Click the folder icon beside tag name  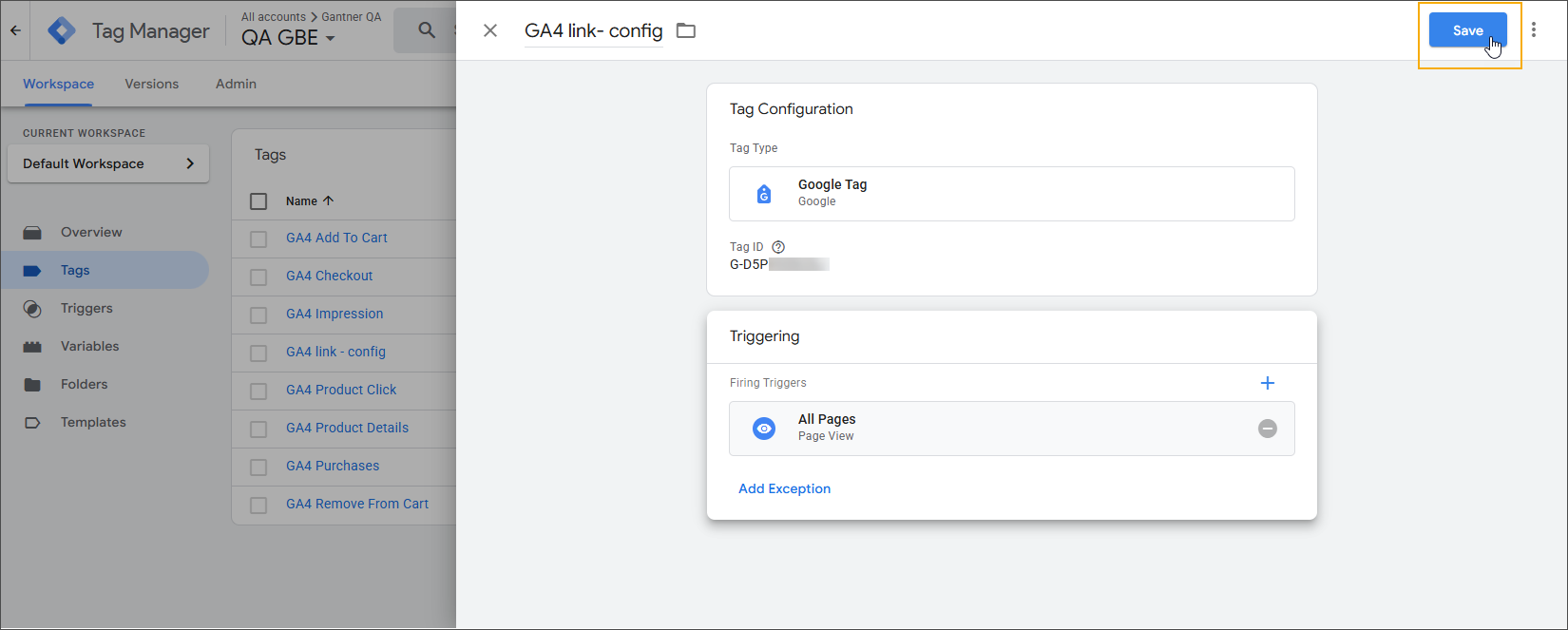pyautogui.click(x=686, y=30)
